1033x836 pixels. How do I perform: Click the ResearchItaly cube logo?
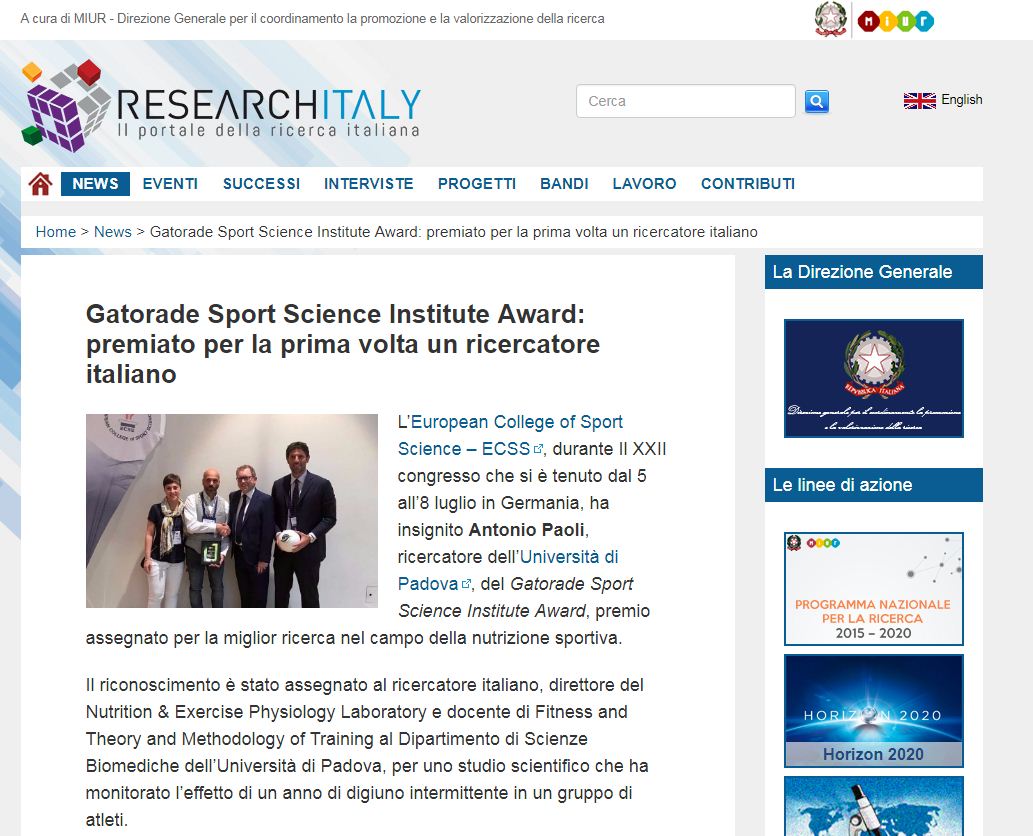click(65, 105)
